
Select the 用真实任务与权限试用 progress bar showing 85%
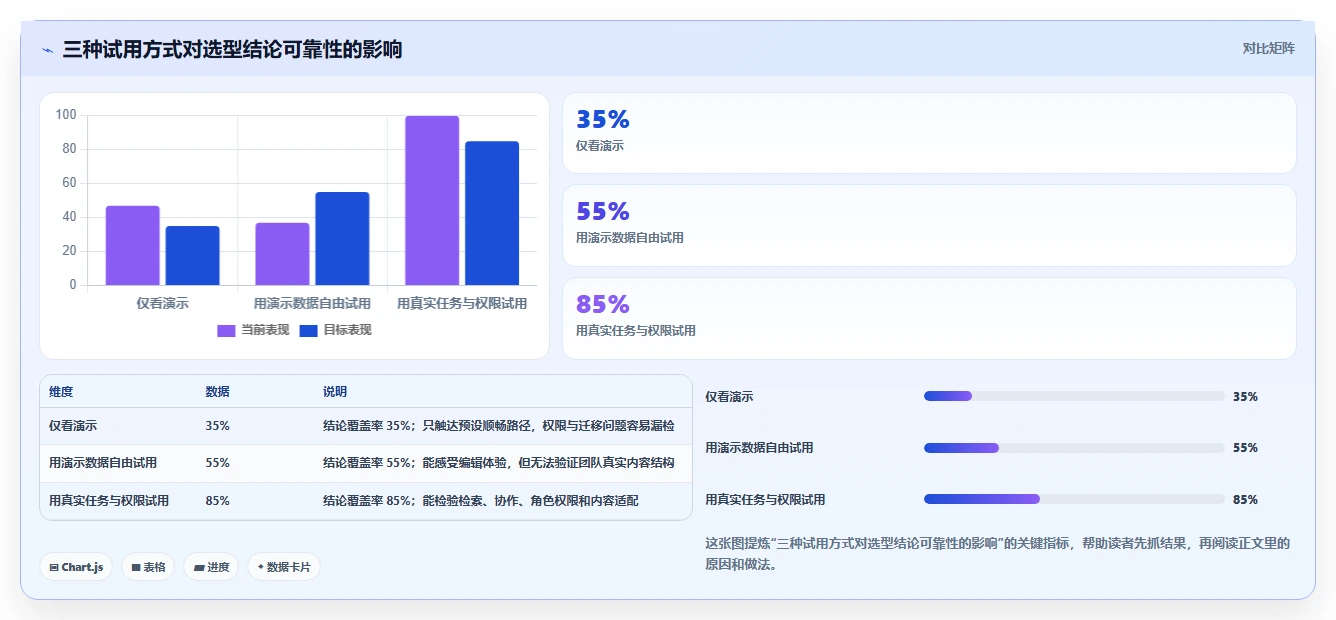click(x=1074, y=499)
